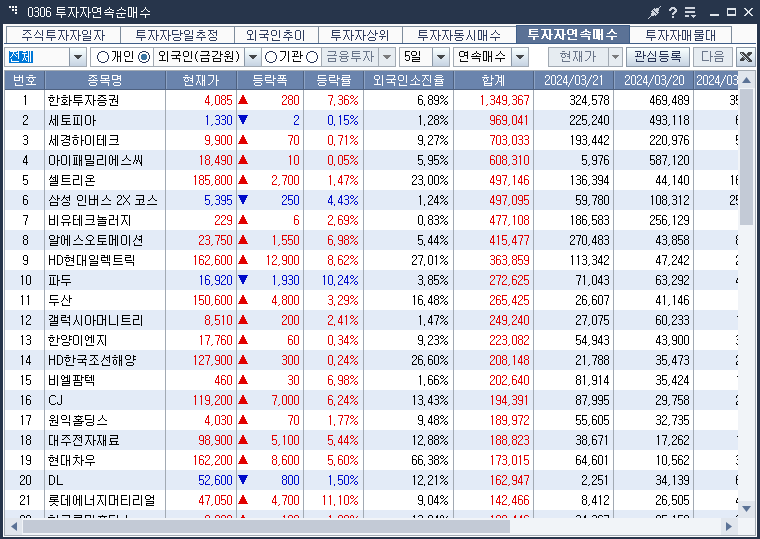The height and width of the screenshot is (539, 760).
Task: Select the 세경하이테크 stock name
Action: [x=83, y=140]
